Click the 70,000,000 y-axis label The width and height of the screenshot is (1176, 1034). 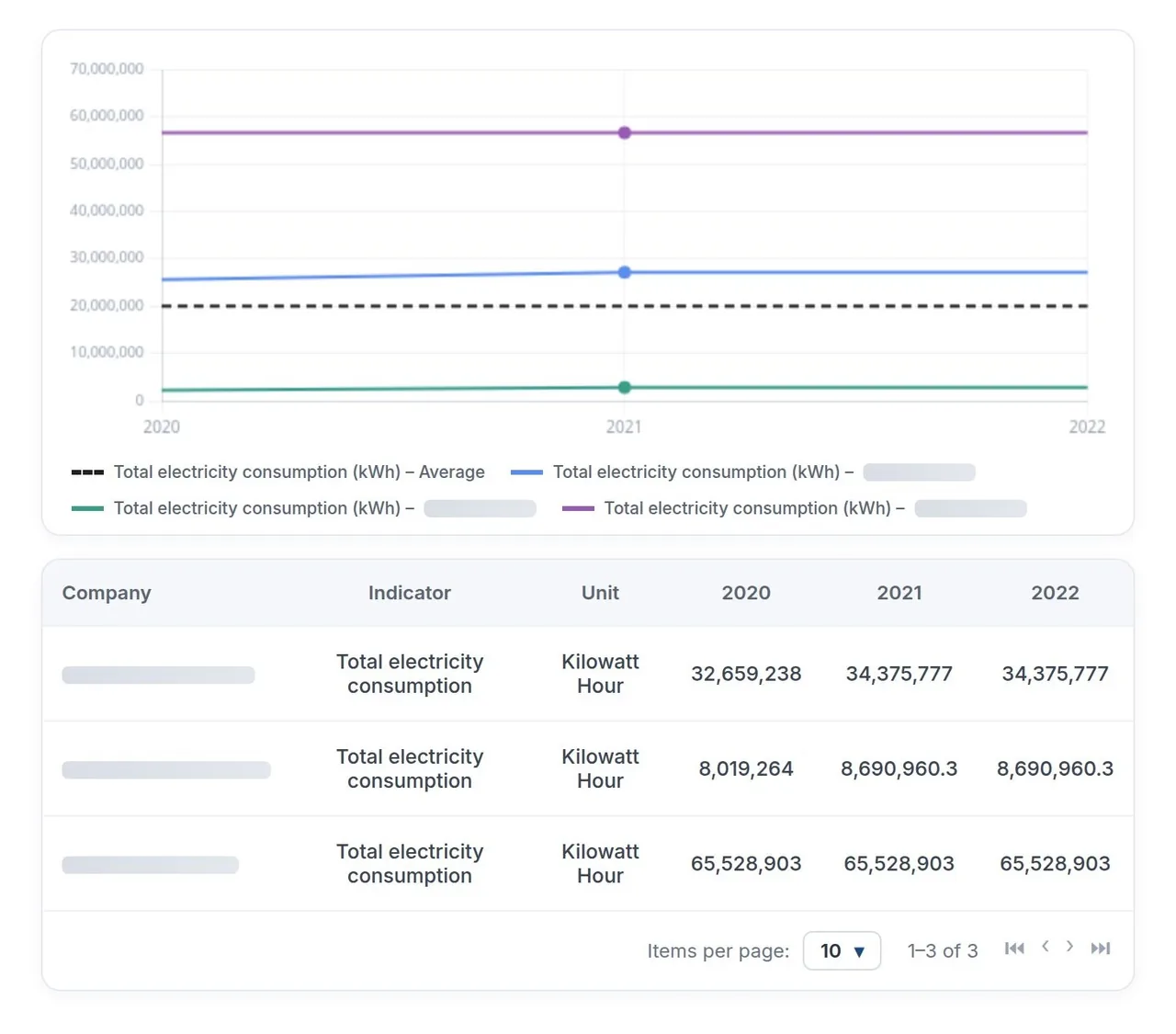pos(107,69)
